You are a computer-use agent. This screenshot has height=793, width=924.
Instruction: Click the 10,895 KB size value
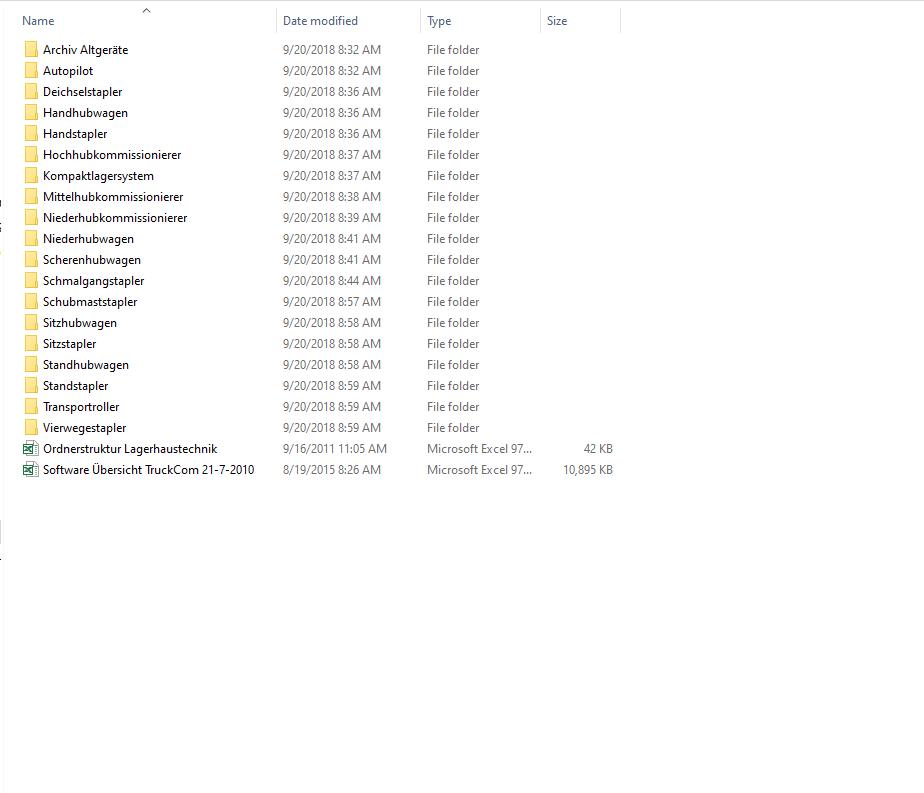[588, 470]
